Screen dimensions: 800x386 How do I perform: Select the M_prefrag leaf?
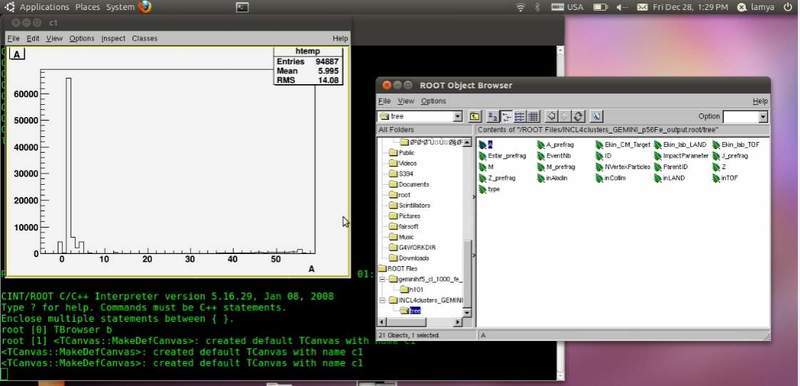[556, 167]
